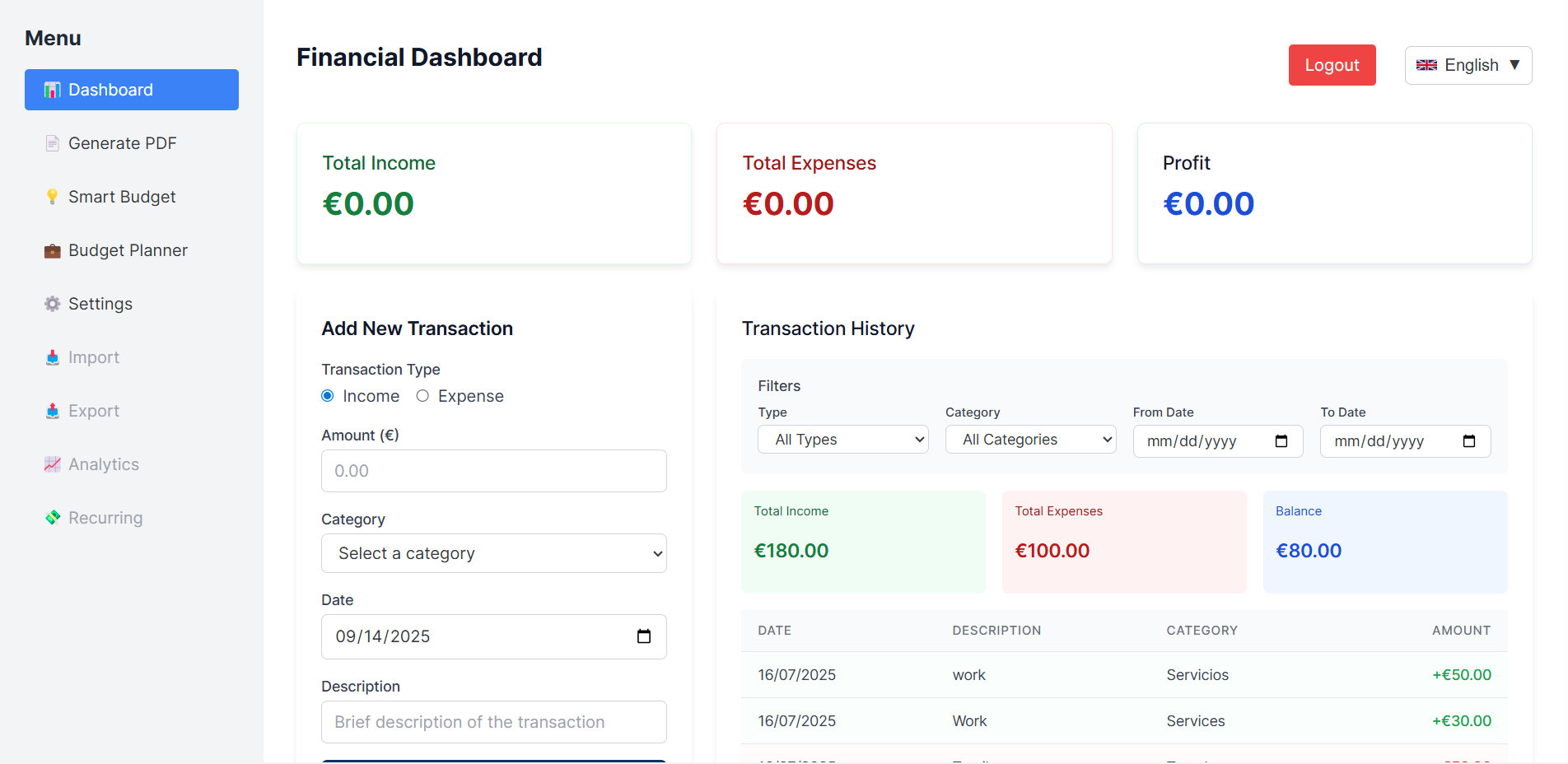Click the Smart Budget lightbulb icon

(52, 196)
